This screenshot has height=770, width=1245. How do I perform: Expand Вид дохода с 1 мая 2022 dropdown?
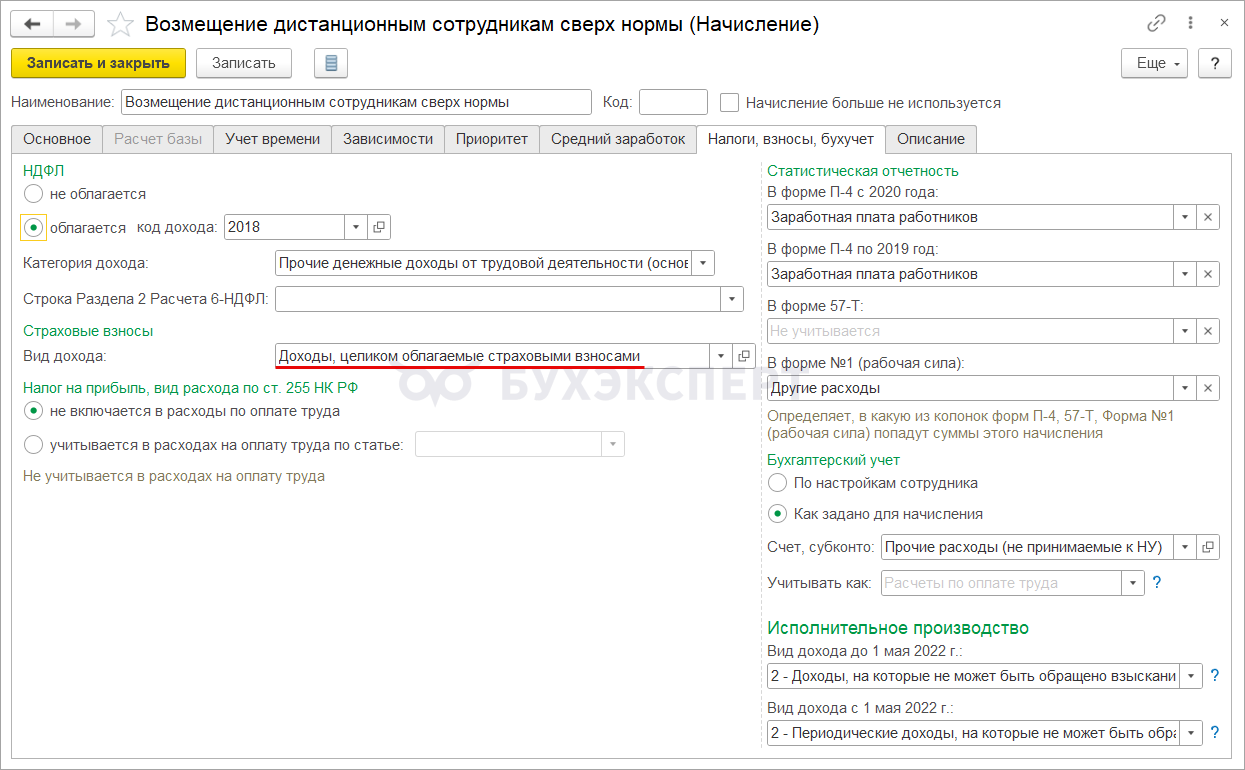[x=1191, y=733]
